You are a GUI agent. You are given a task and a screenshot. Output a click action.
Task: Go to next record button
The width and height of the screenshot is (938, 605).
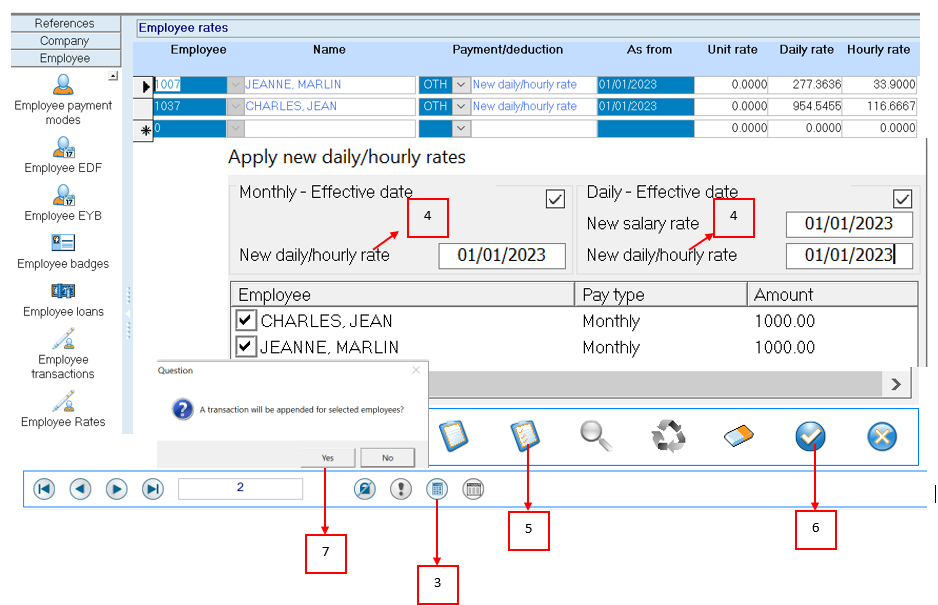tap(117, 489)
